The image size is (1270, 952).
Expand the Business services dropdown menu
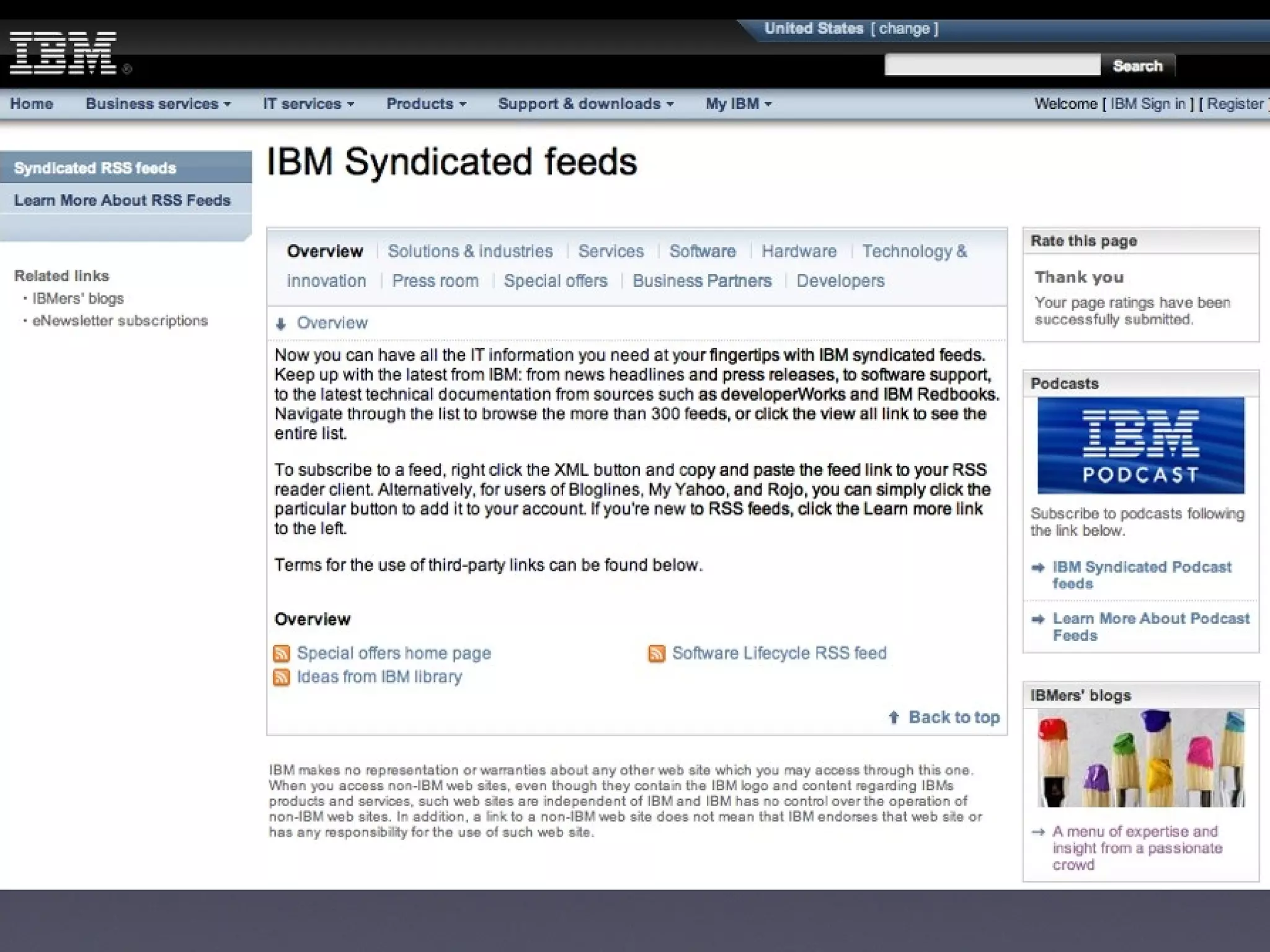coord(158,104)
